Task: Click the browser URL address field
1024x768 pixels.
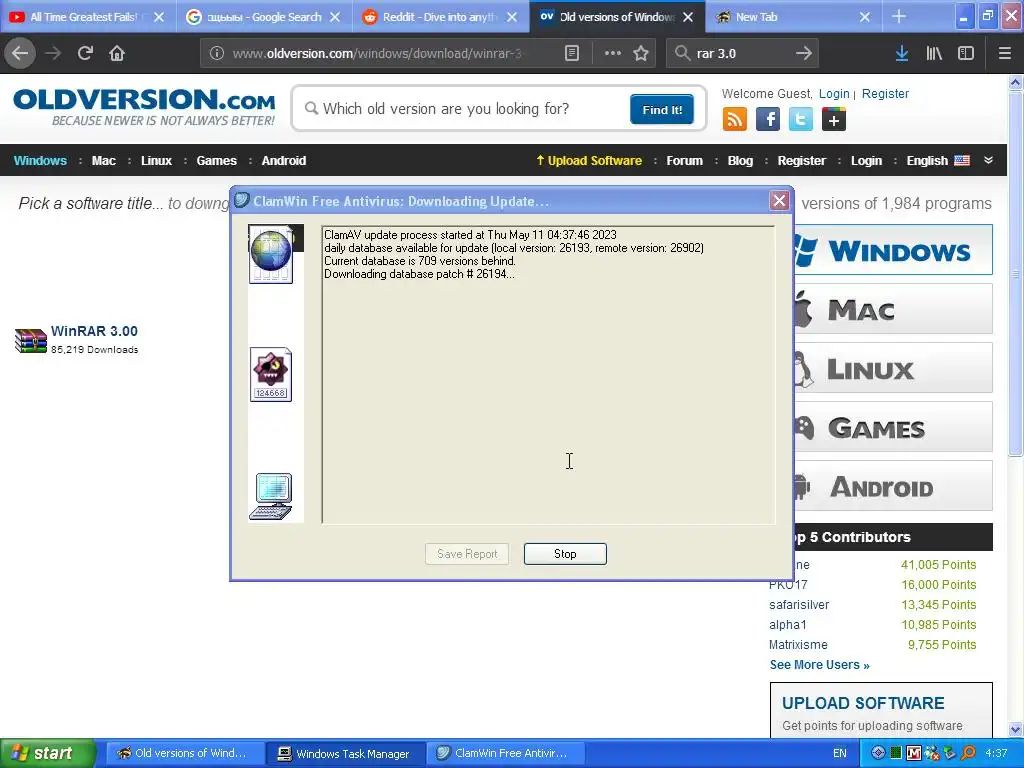Action: tap(392, 54)
